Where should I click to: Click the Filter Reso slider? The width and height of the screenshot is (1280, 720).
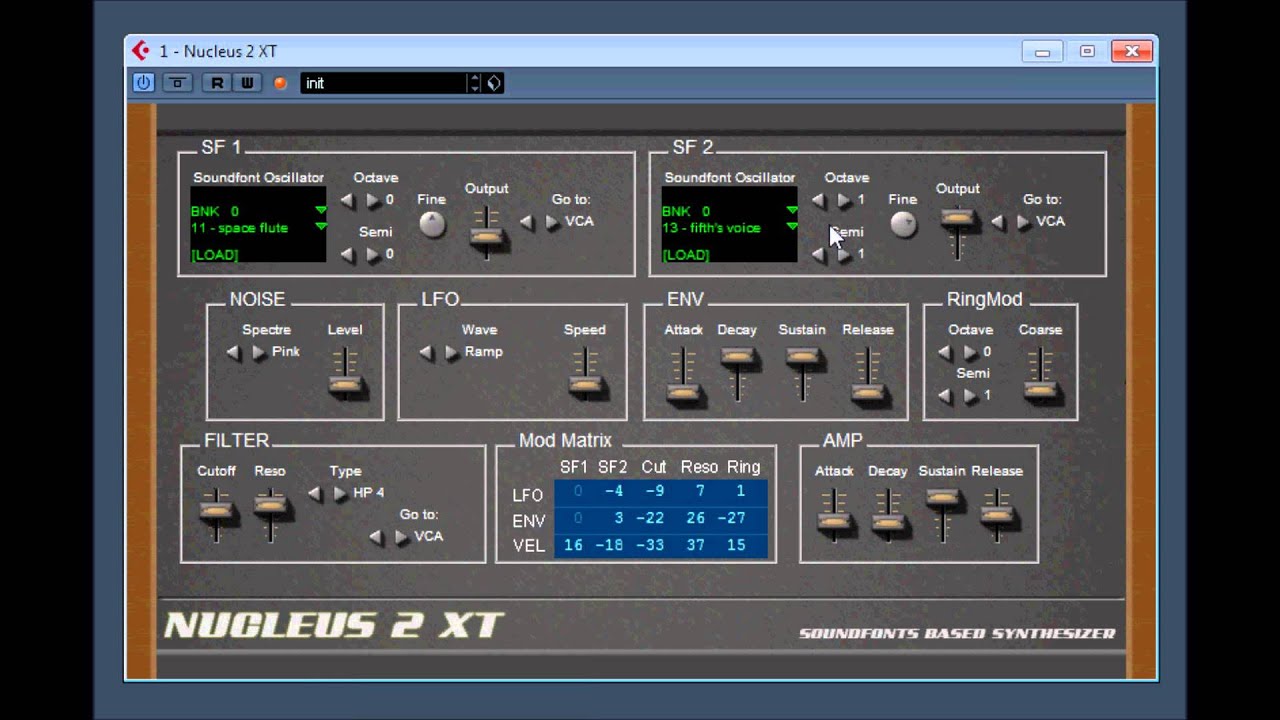(x=270, y=507)
